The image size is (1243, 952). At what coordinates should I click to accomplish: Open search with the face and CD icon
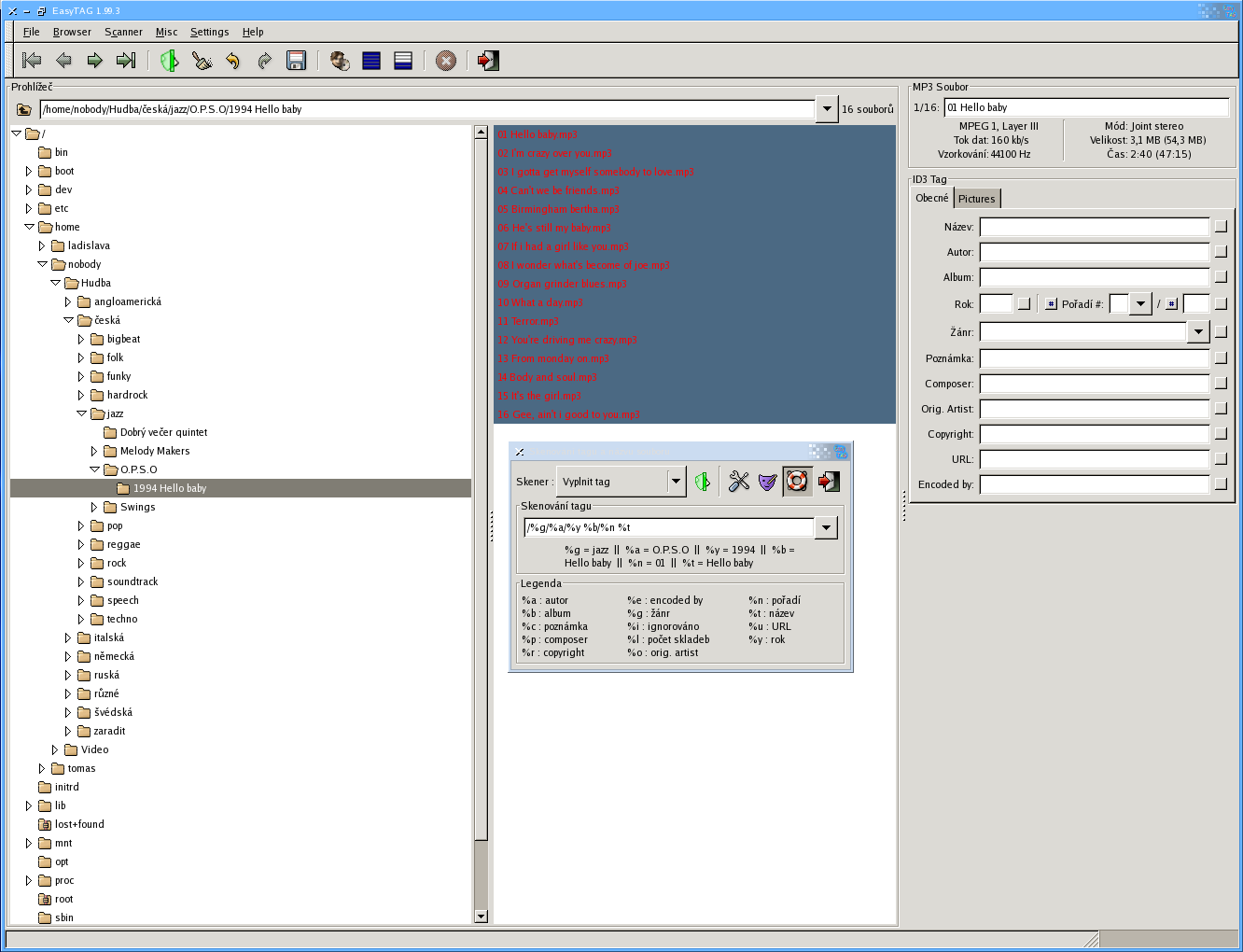pos(340,61)
